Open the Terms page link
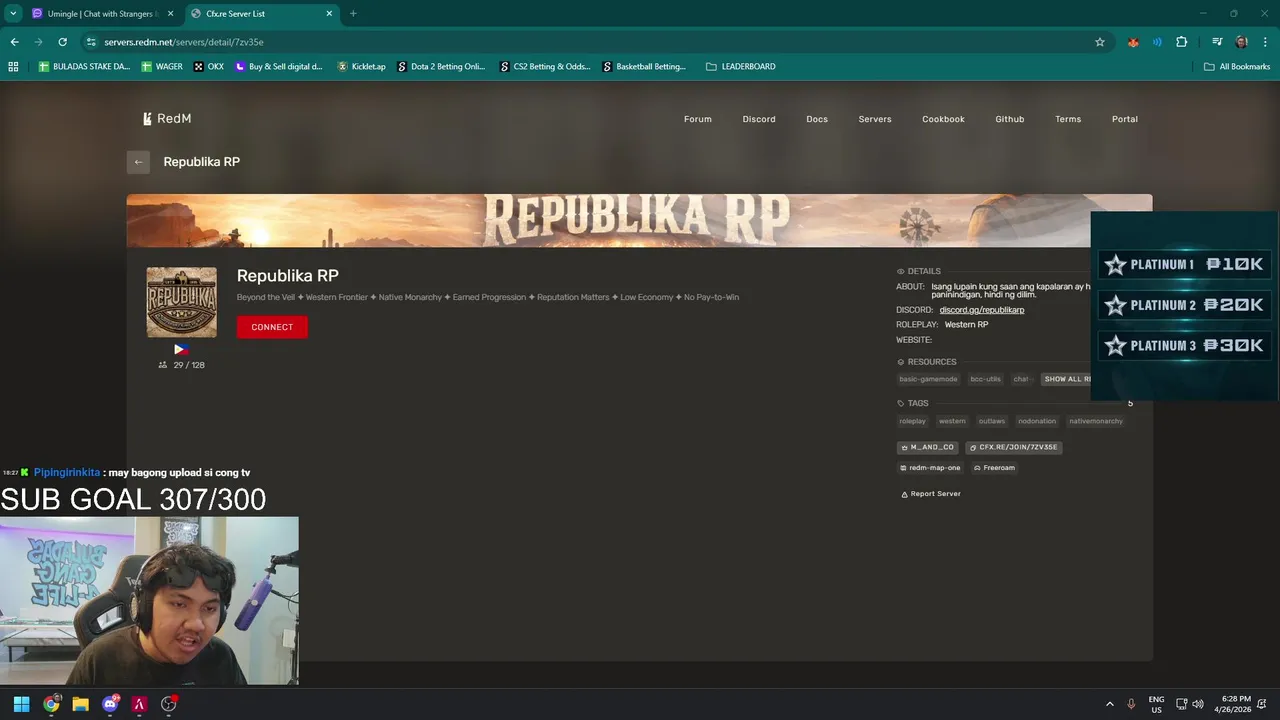The width and height of the screenshot is (1280, 720). [1068, 119]
